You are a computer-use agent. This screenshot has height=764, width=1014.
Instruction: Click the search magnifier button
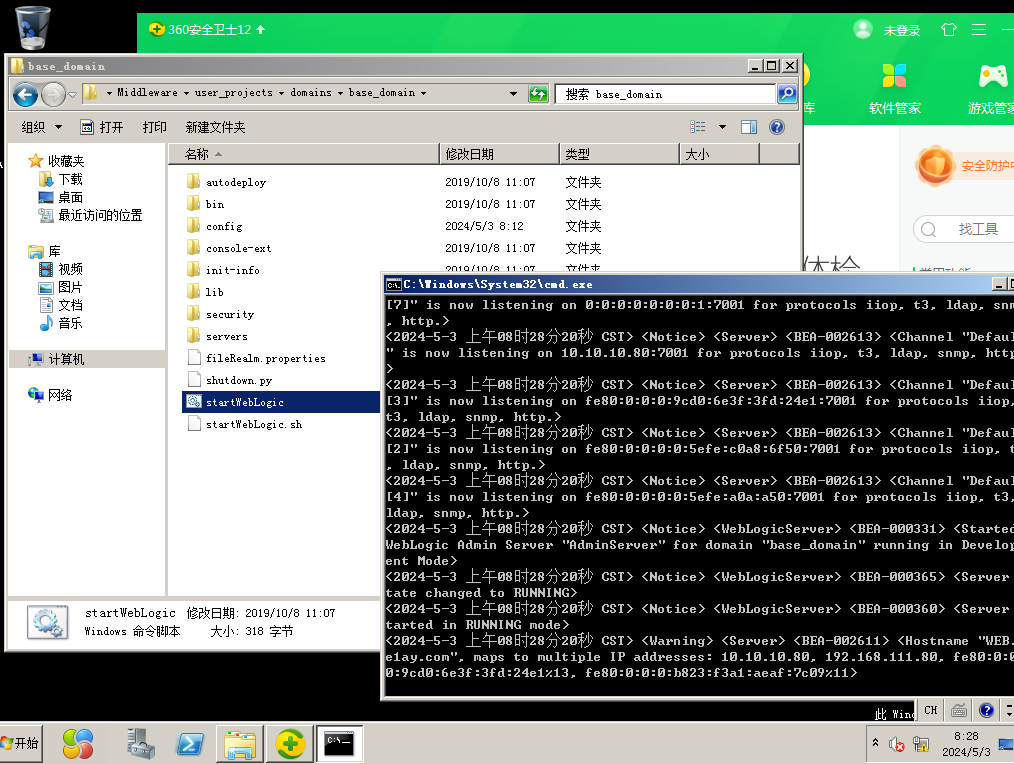coord(786,94)
